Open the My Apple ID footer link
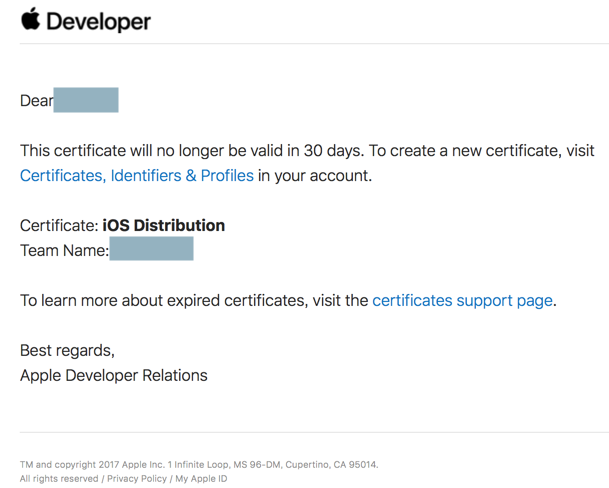Screen dimensions: 609x488 click(x=201, y=479)
